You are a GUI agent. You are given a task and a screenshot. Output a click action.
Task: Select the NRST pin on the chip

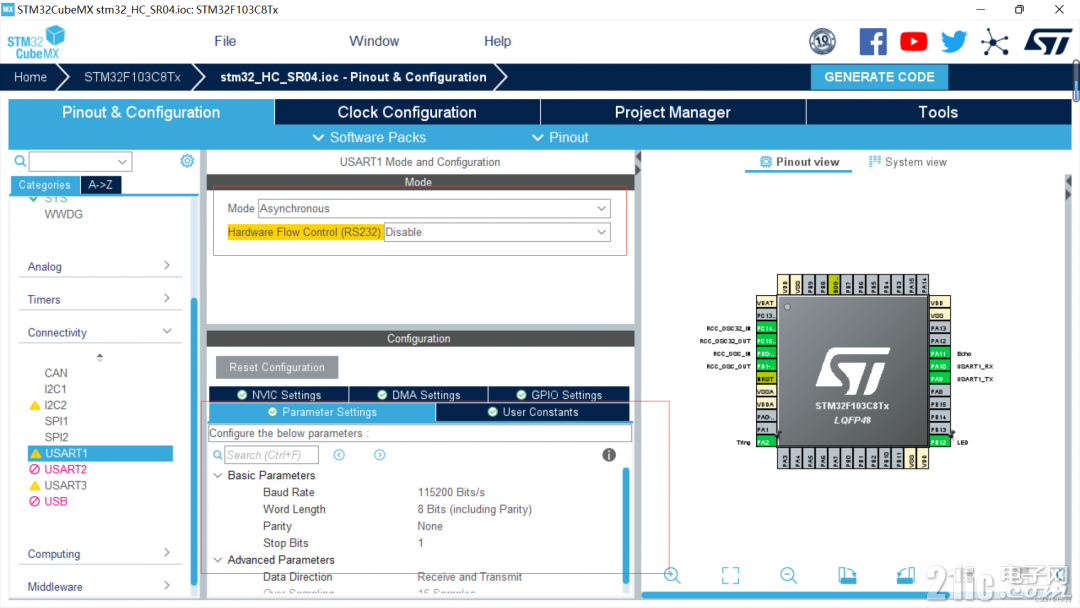click(765, 379)
